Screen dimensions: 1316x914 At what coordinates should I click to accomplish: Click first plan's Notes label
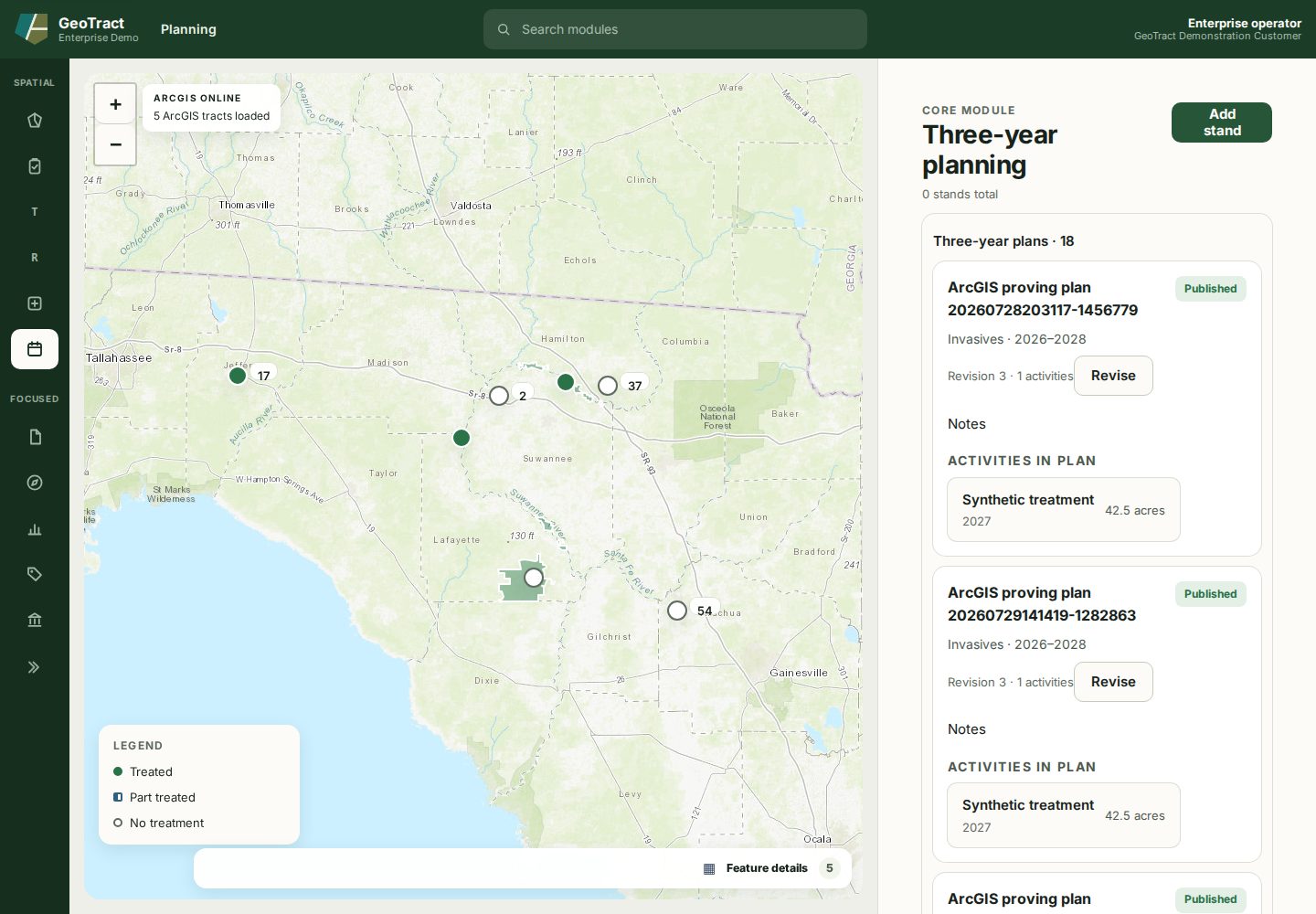967,424
